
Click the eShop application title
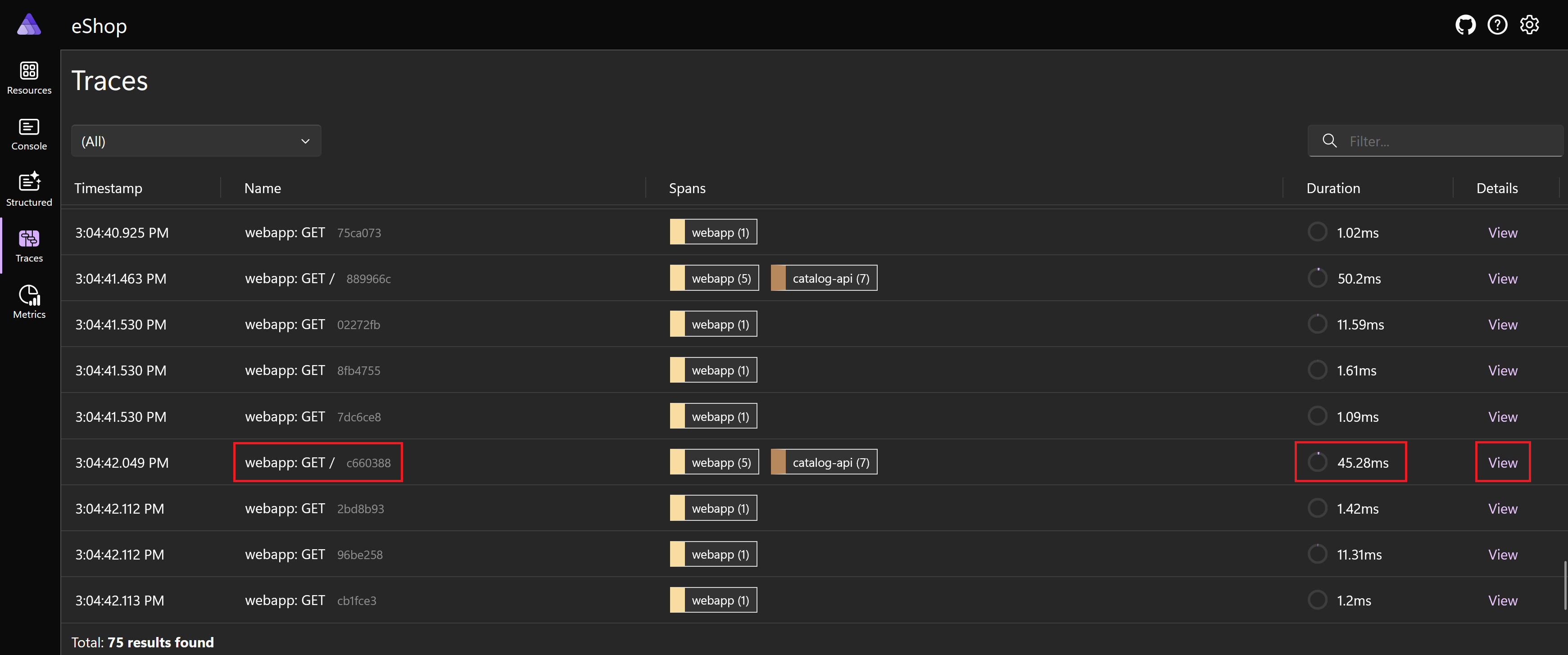[99, 26]
